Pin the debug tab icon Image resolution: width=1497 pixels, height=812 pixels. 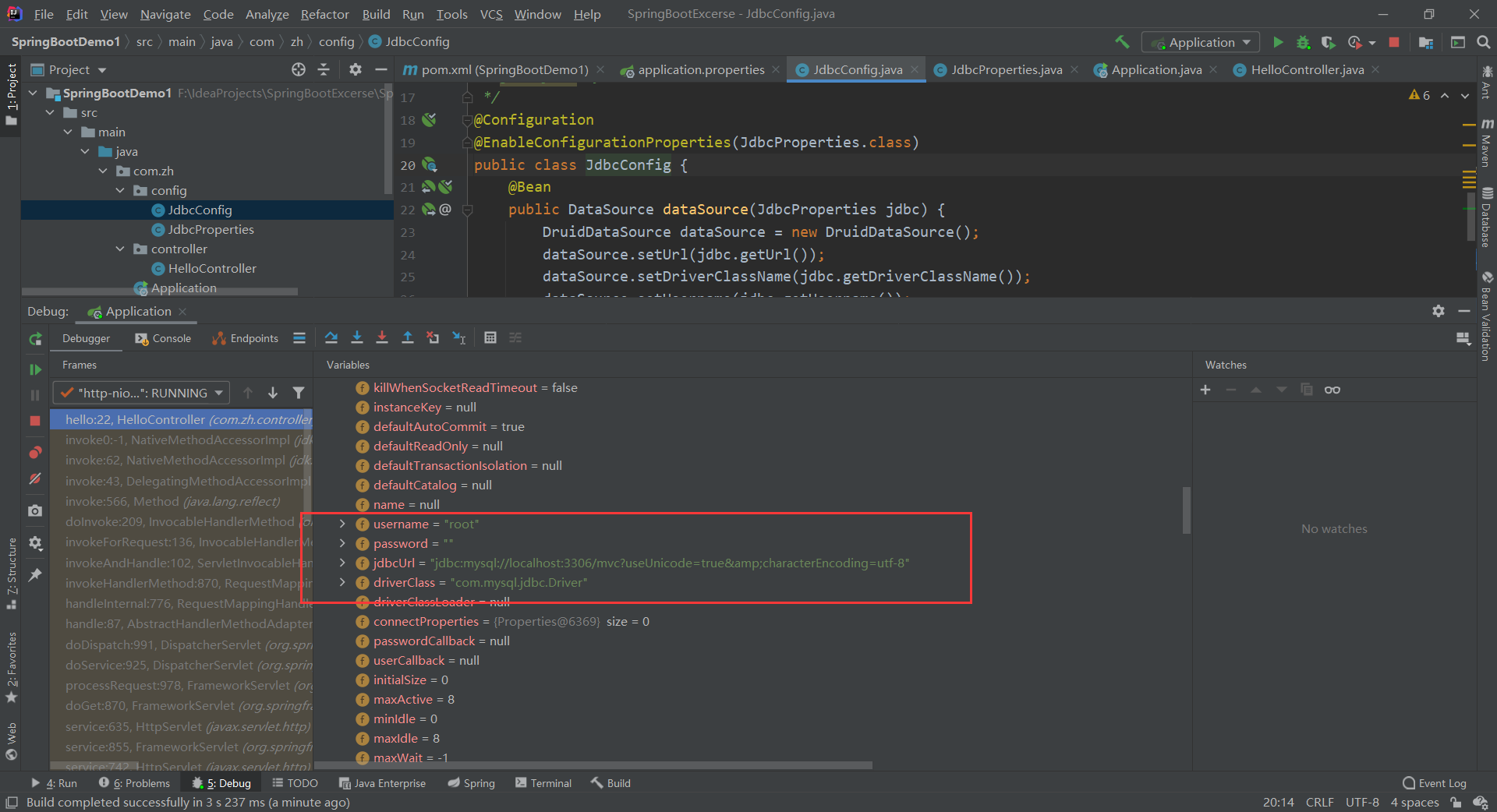point(35,575)
